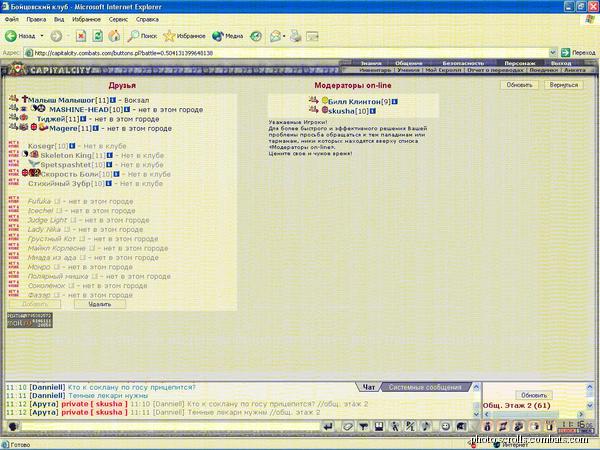The width and height of the screenshot is (600, 450).
Task: Click the Print icon in toolbar
Action: (295, 36)
